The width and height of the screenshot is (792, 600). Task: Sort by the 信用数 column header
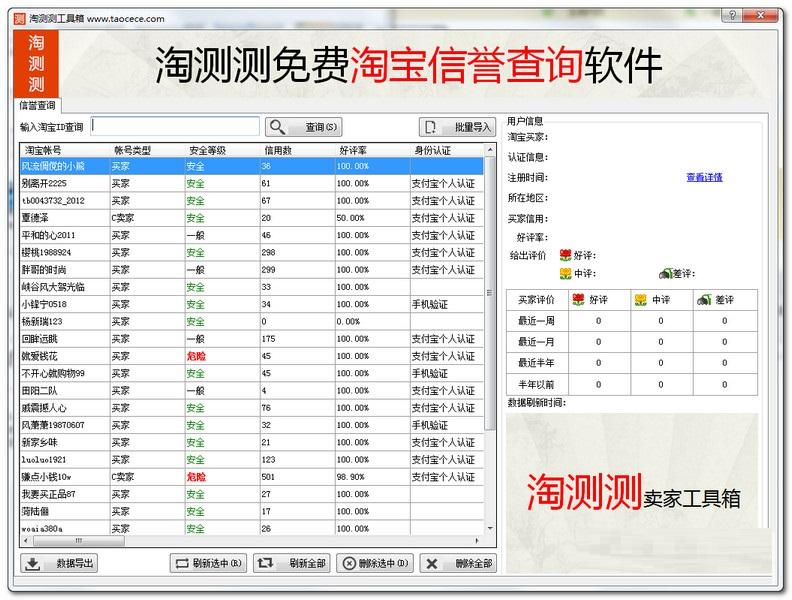[x=278, y=151]
